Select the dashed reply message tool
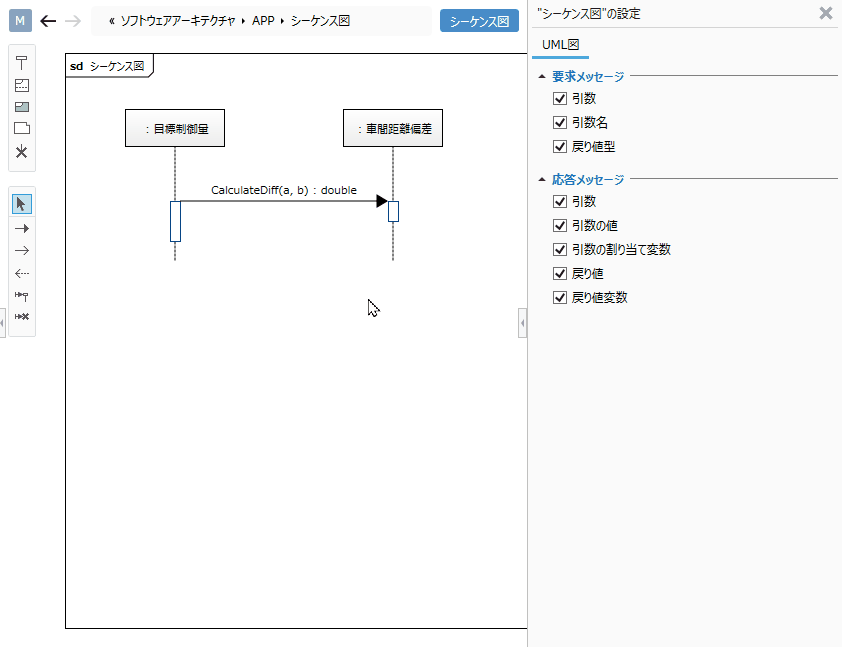The height and width of the screenshot is (647, 842). 21,273
